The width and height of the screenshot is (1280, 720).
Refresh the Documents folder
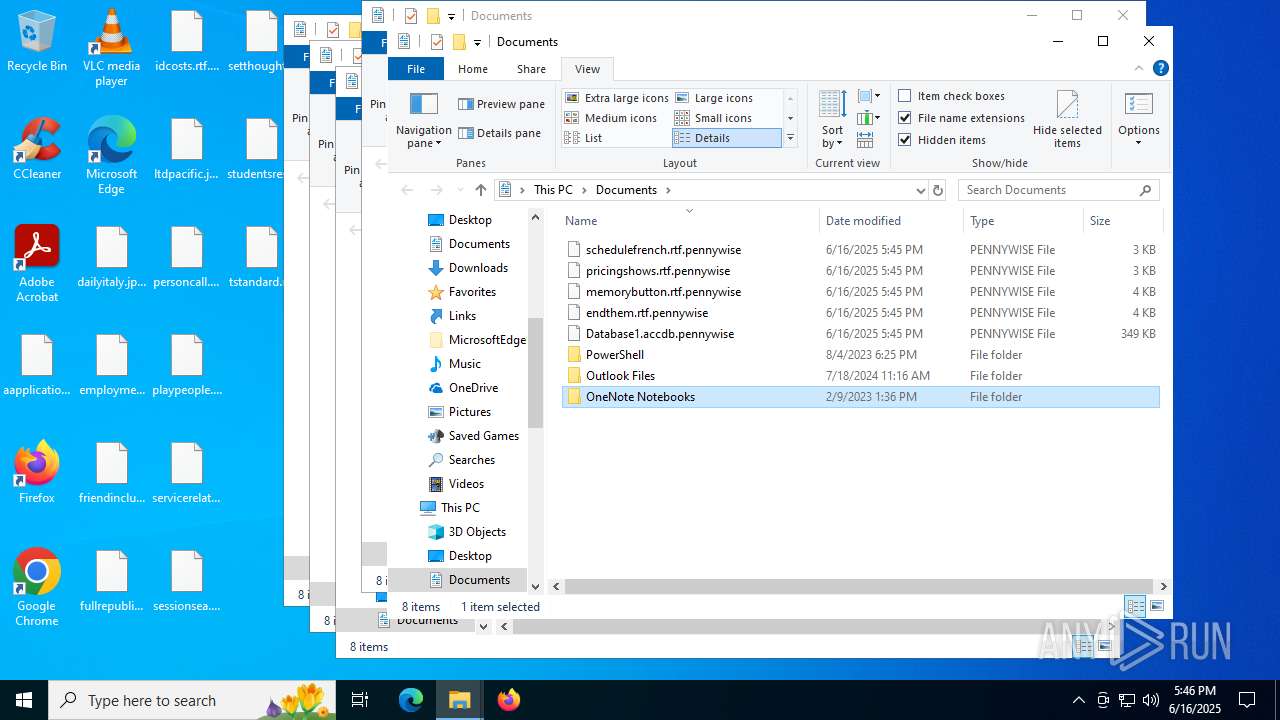938,190
